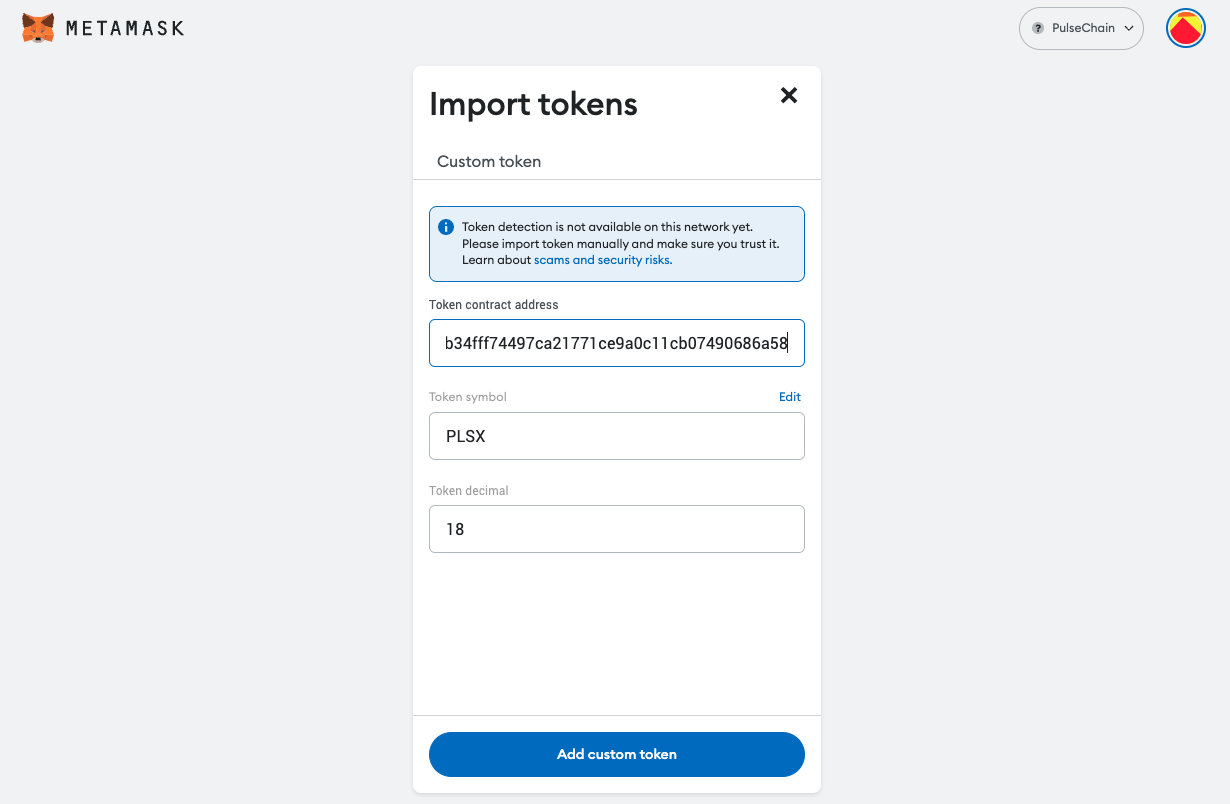Click the Token decimal field showing 18
Viewport: 1230px width, 804px height.
[617, 529]
